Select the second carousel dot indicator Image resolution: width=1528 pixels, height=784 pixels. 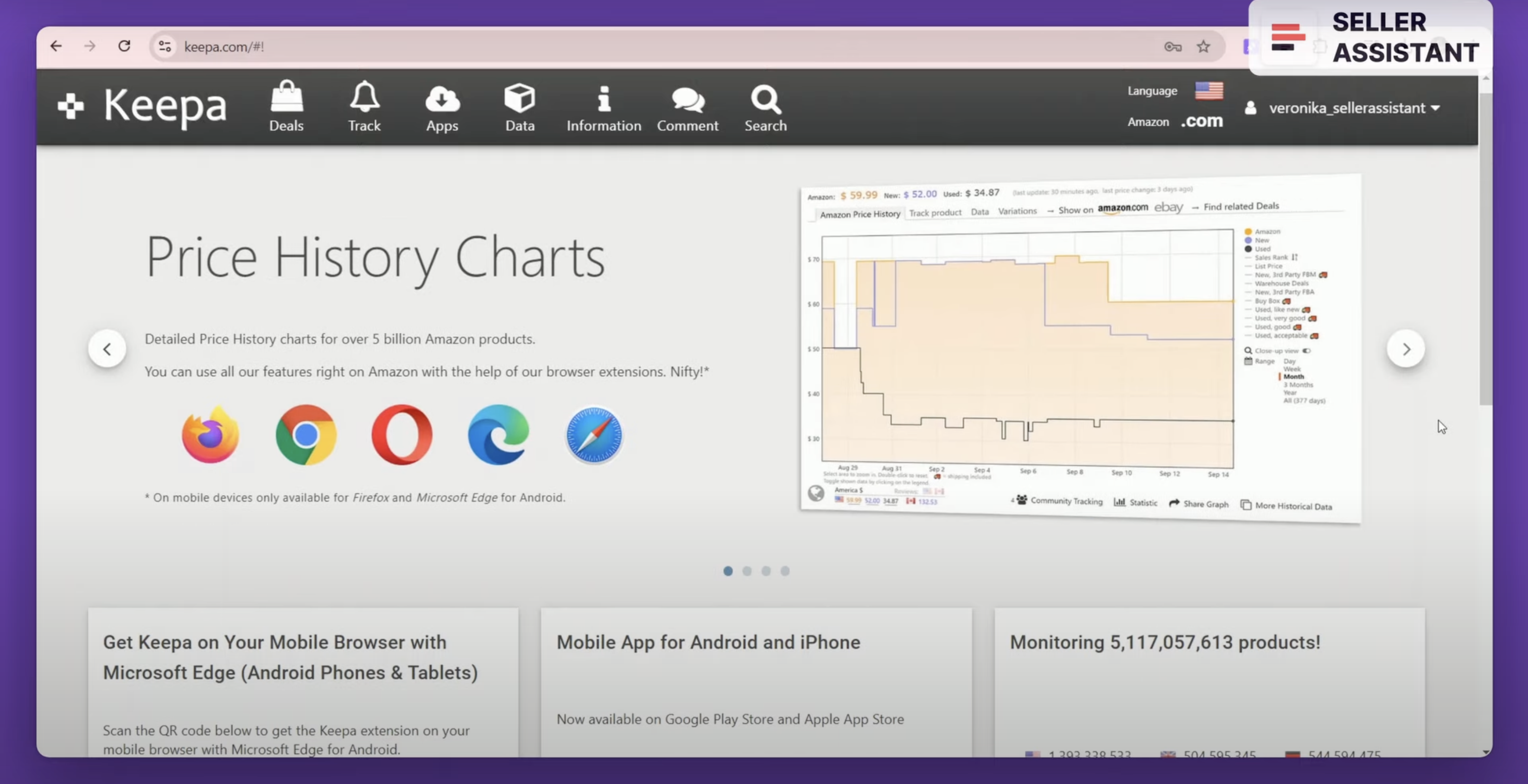coord(747,570)
